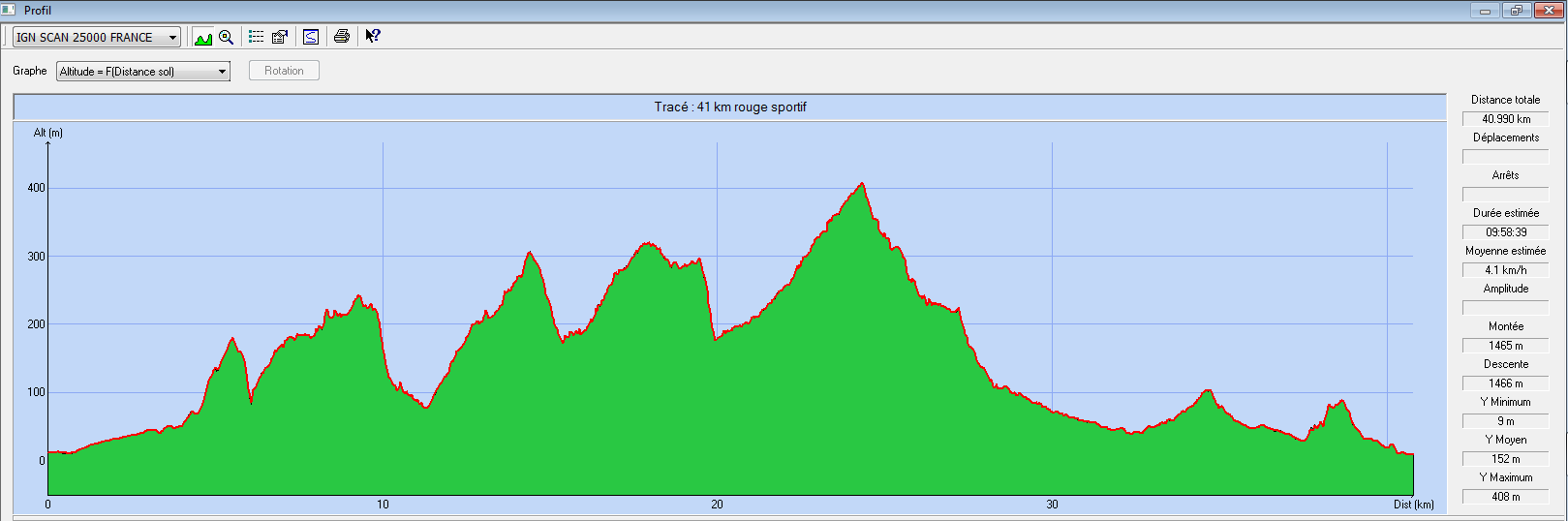Click the Durée estimée field showing 09:58:39
The height and width of the screenshot is (521, 1568).
click(1506, 232)
